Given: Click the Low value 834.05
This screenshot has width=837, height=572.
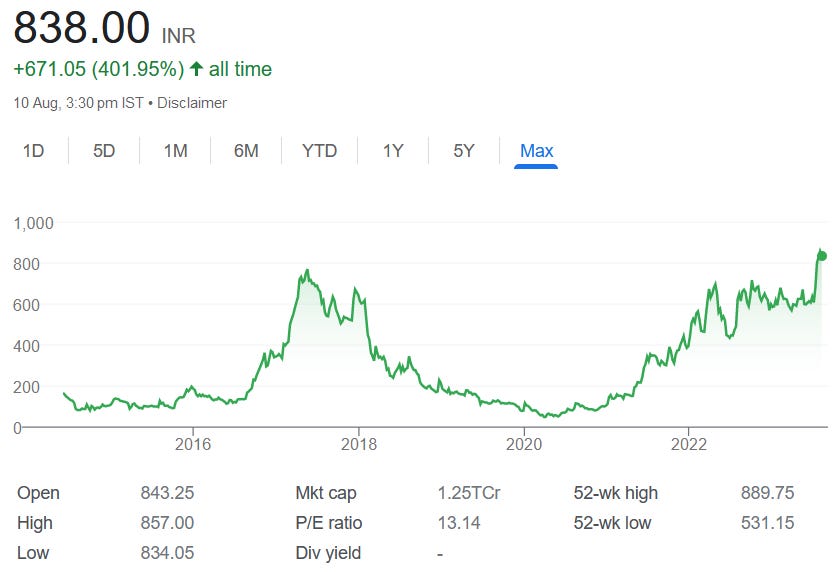Looking at the screenshot, I should pos(168,552).
